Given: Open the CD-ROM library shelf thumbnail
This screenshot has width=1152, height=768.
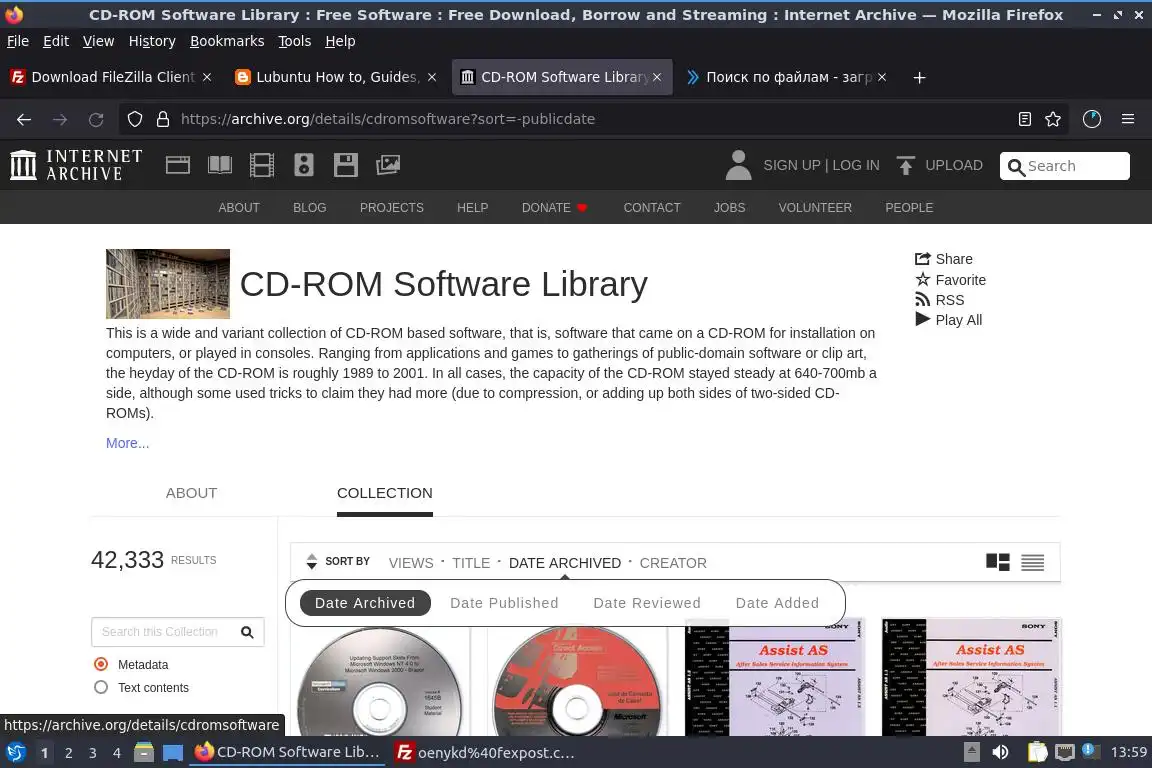Looking at the screenshot, I should [x=168, y=284].
